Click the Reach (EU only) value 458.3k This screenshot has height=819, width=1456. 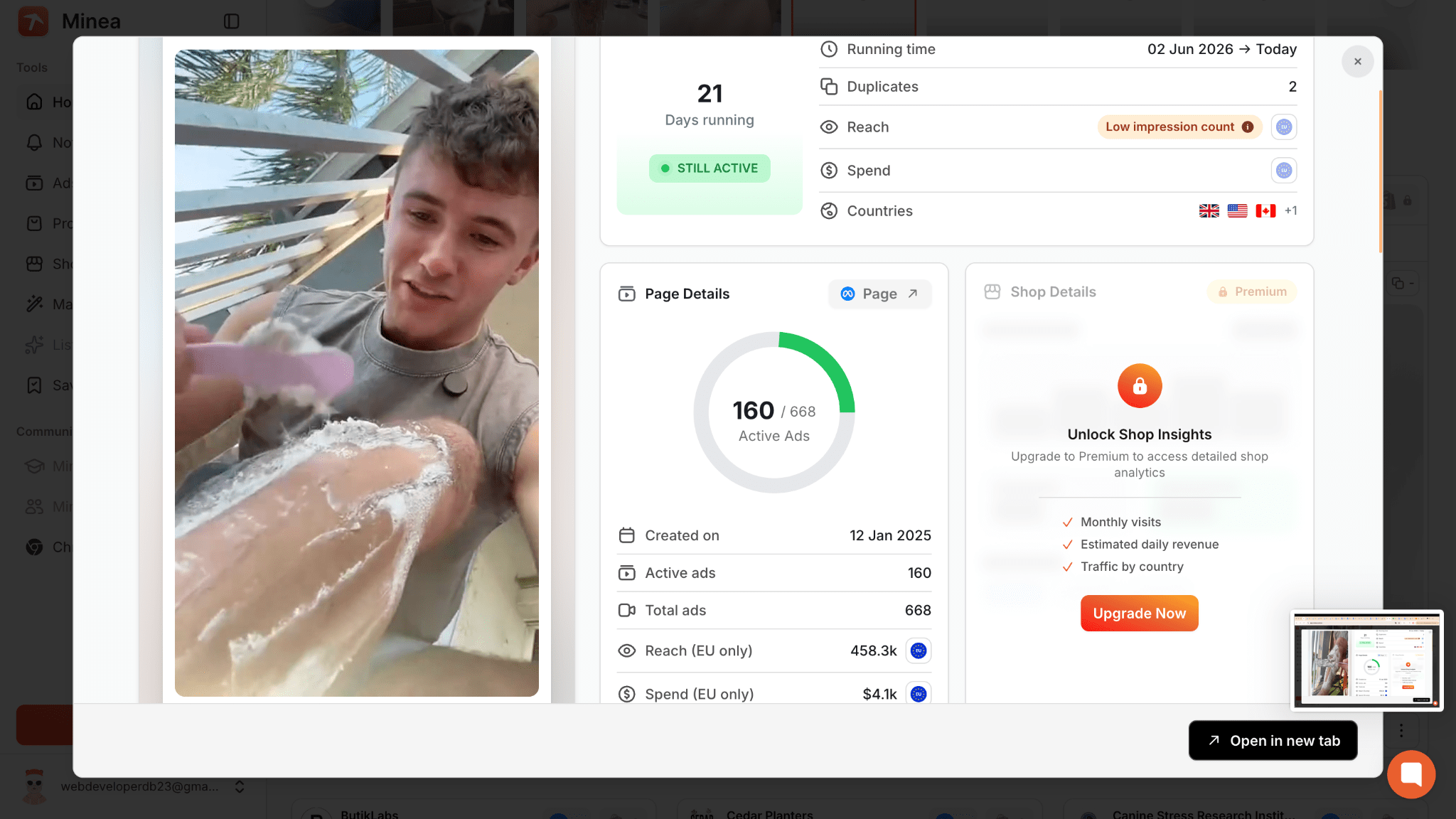(873, 651)
